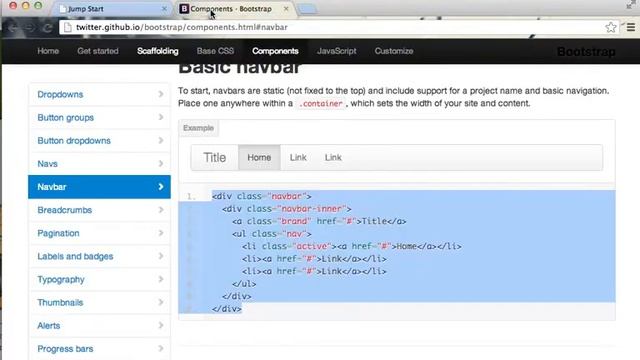Click code line with brand Title anchor
Image resolution: width=640 pixels, height=360 pixels.
click(319, 222)
